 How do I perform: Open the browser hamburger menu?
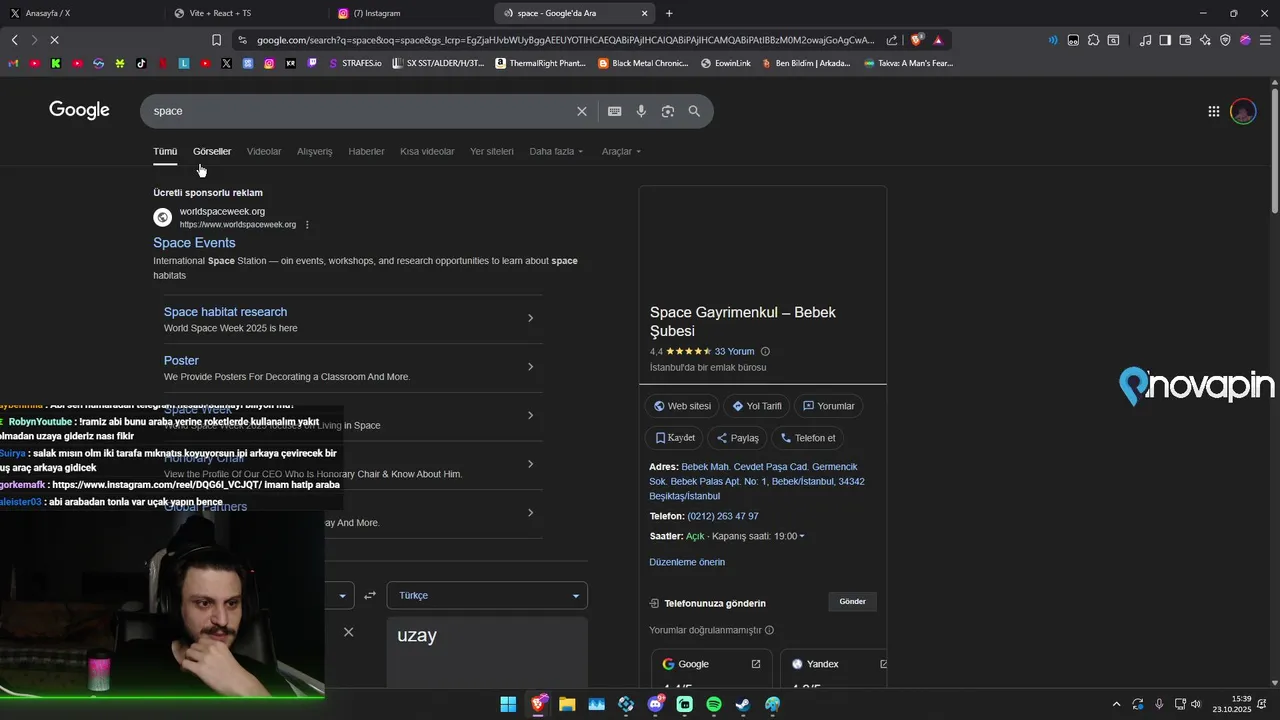point(1265,40)
